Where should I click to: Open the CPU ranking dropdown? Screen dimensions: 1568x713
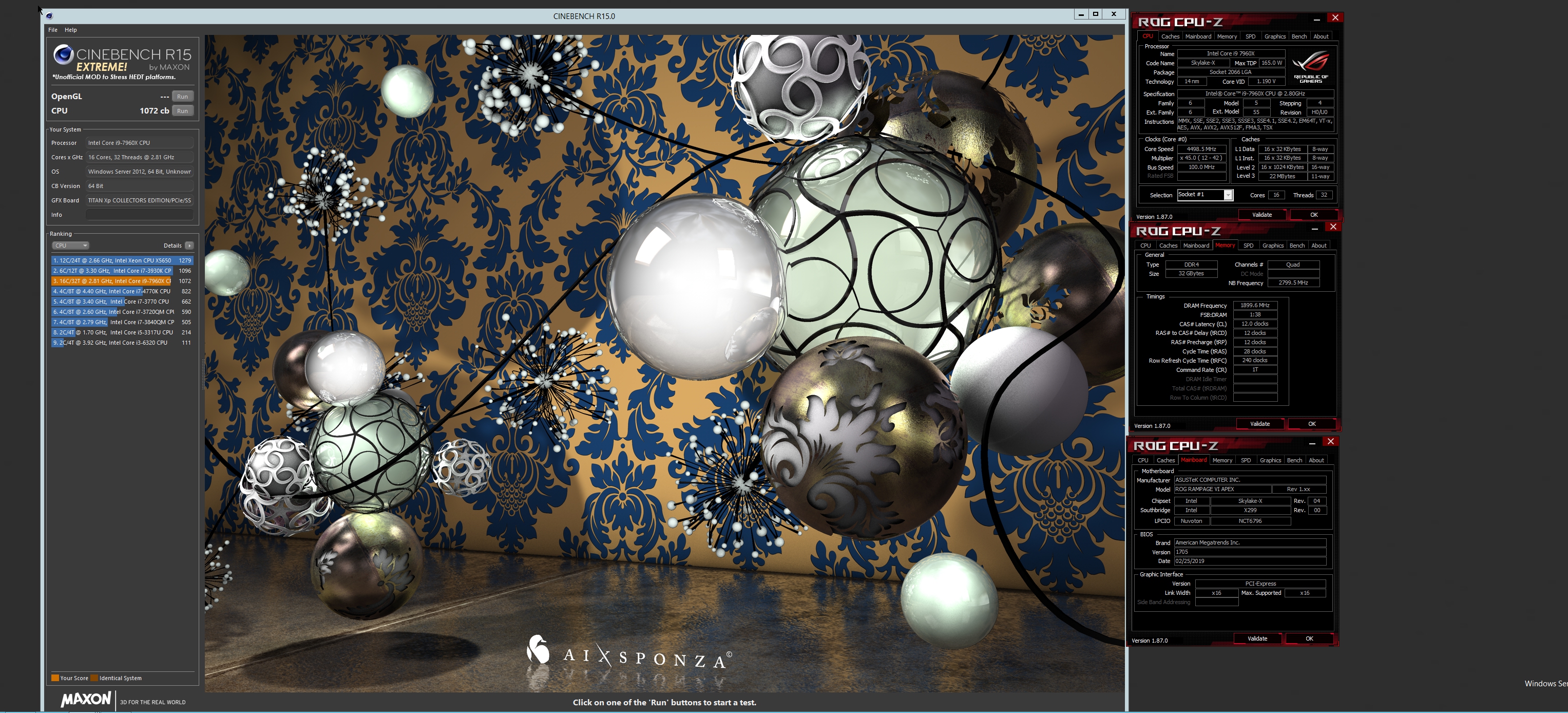(x=71, y=246)
